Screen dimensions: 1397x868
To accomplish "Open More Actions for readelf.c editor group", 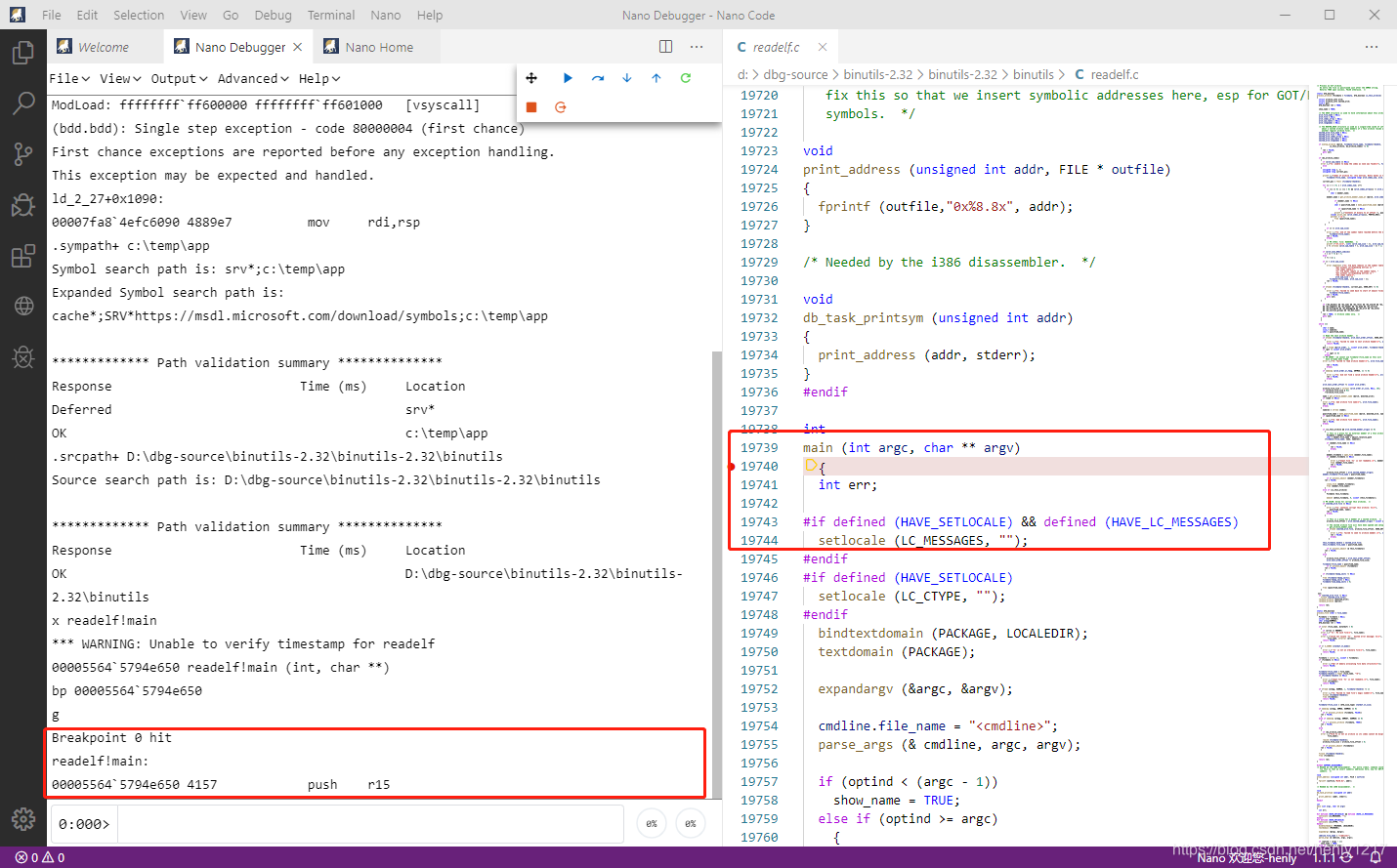I will pyautogui.click(x=1372, y=47).
